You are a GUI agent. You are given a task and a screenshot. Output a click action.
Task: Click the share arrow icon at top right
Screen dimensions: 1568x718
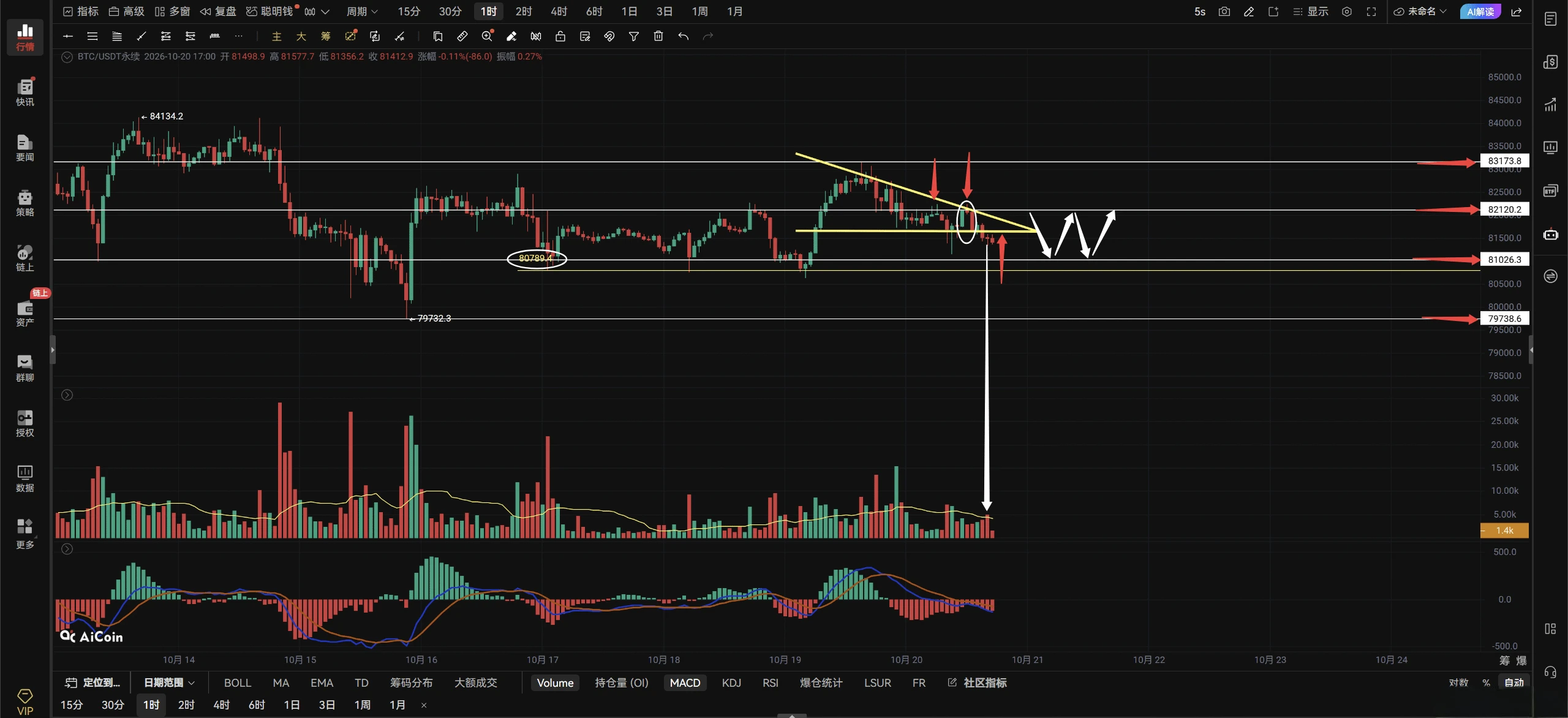1517,12
